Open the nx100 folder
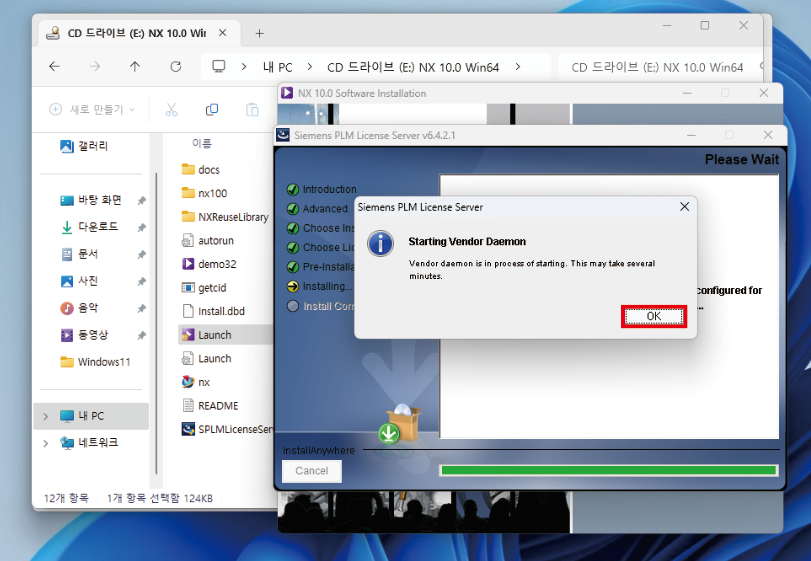811x561 pixels. [x=205, y=193]
